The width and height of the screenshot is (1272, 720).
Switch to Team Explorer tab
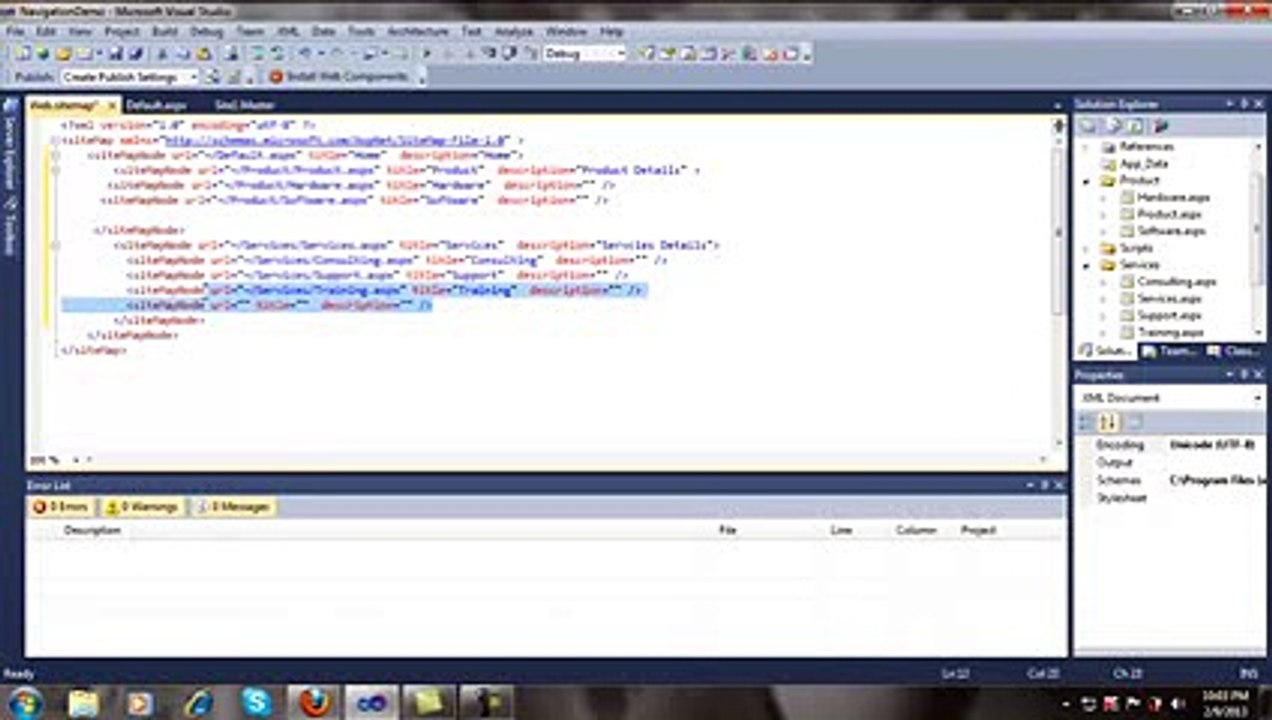(x=1169, y=352)
